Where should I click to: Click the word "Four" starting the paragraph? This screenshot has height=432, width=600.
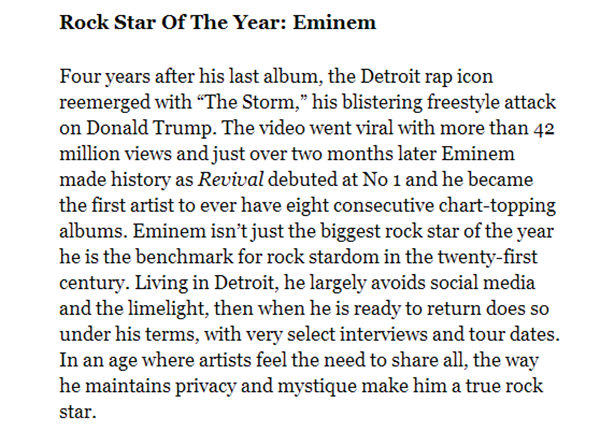(80, 77)
